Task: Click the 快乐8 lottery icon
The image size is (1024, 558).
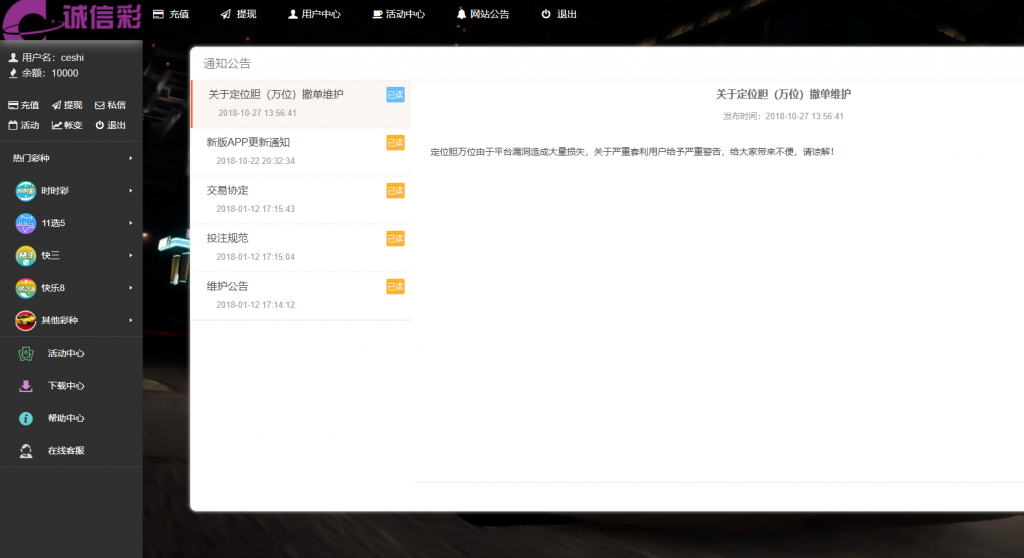Action: [x=26, y=288]
